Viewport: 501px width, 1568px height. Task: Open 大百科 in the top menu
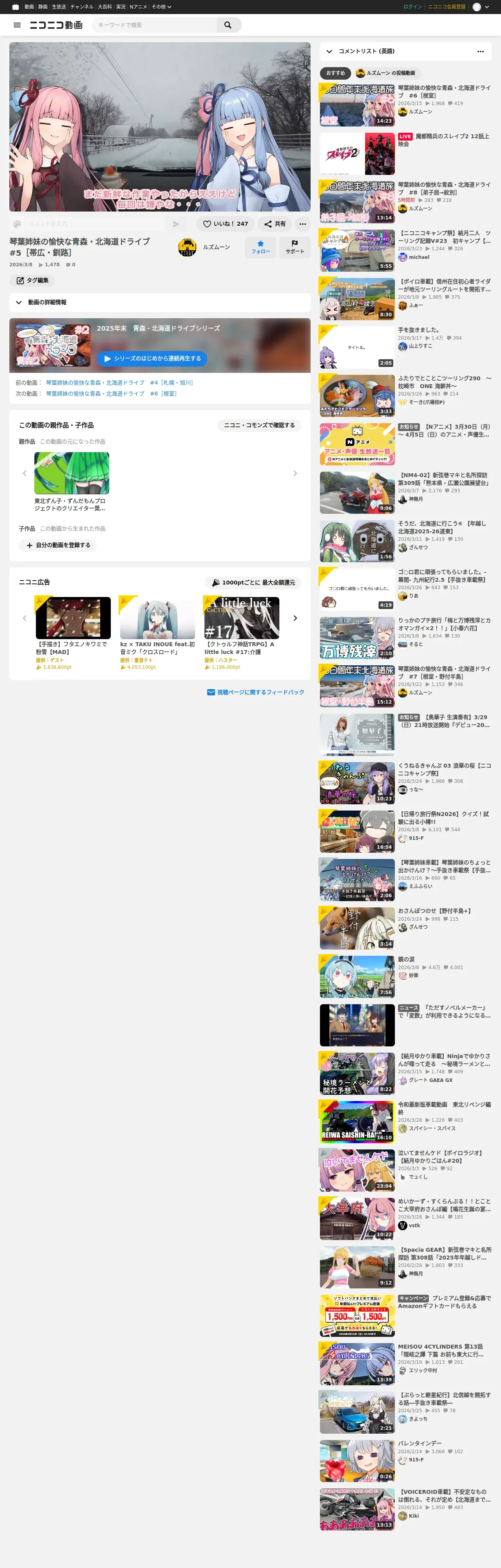[105, 7]
